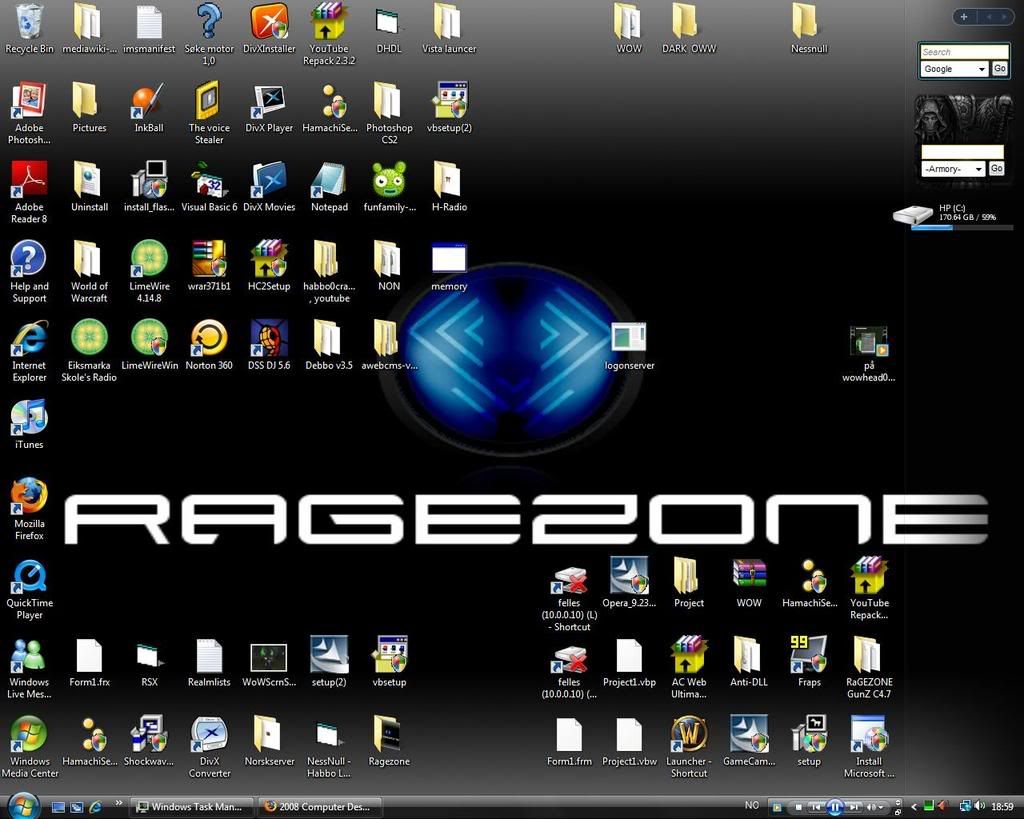This screenshot has height=819, width=1024.
Task: Launch the DivX Converter shortcut
Action: [209, 735]
